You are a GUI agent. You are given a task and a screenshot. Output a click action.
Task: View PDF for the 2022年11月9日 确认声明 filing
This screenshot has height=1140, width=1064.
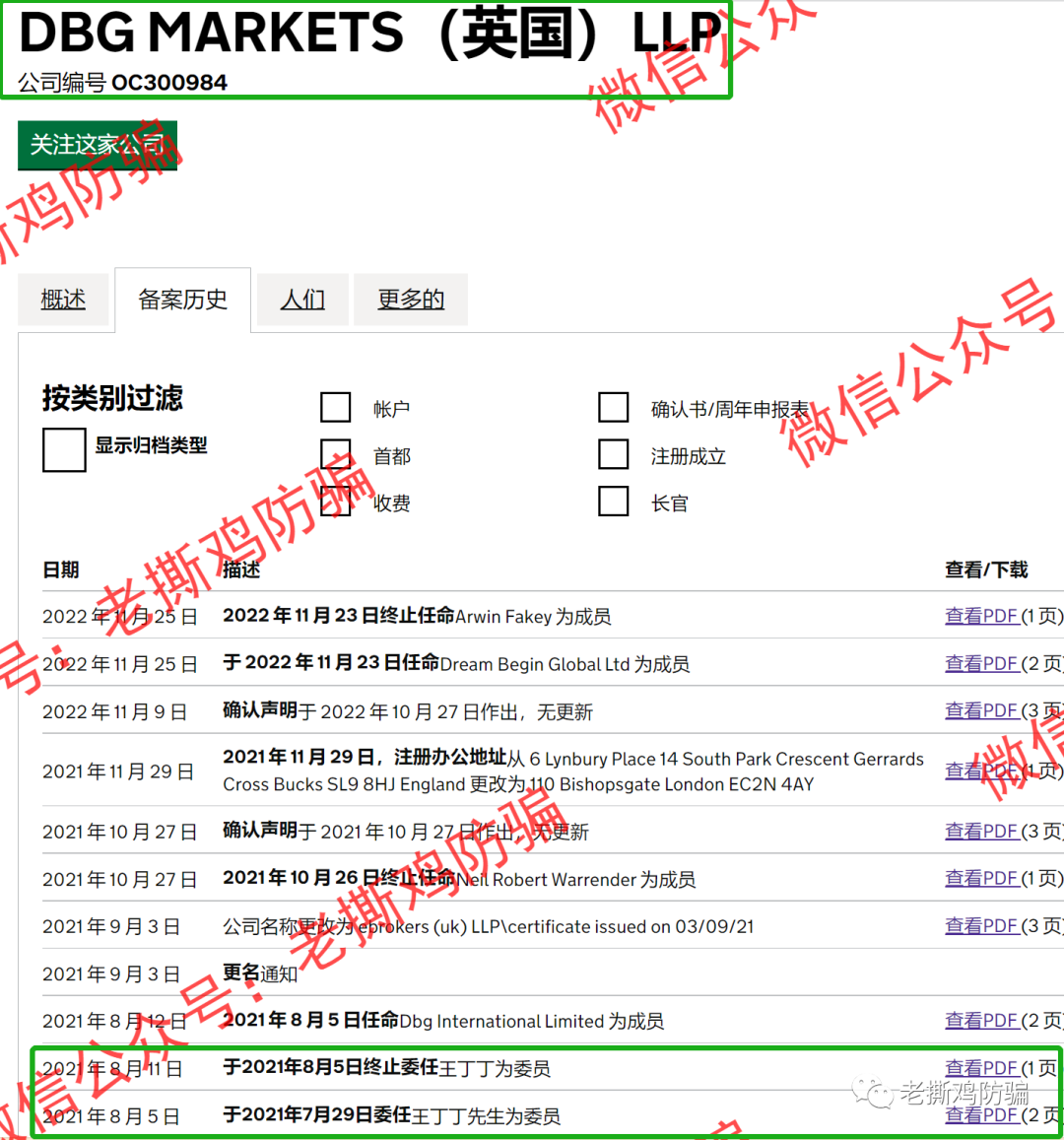pyautogui.click(x=981, y=711)
